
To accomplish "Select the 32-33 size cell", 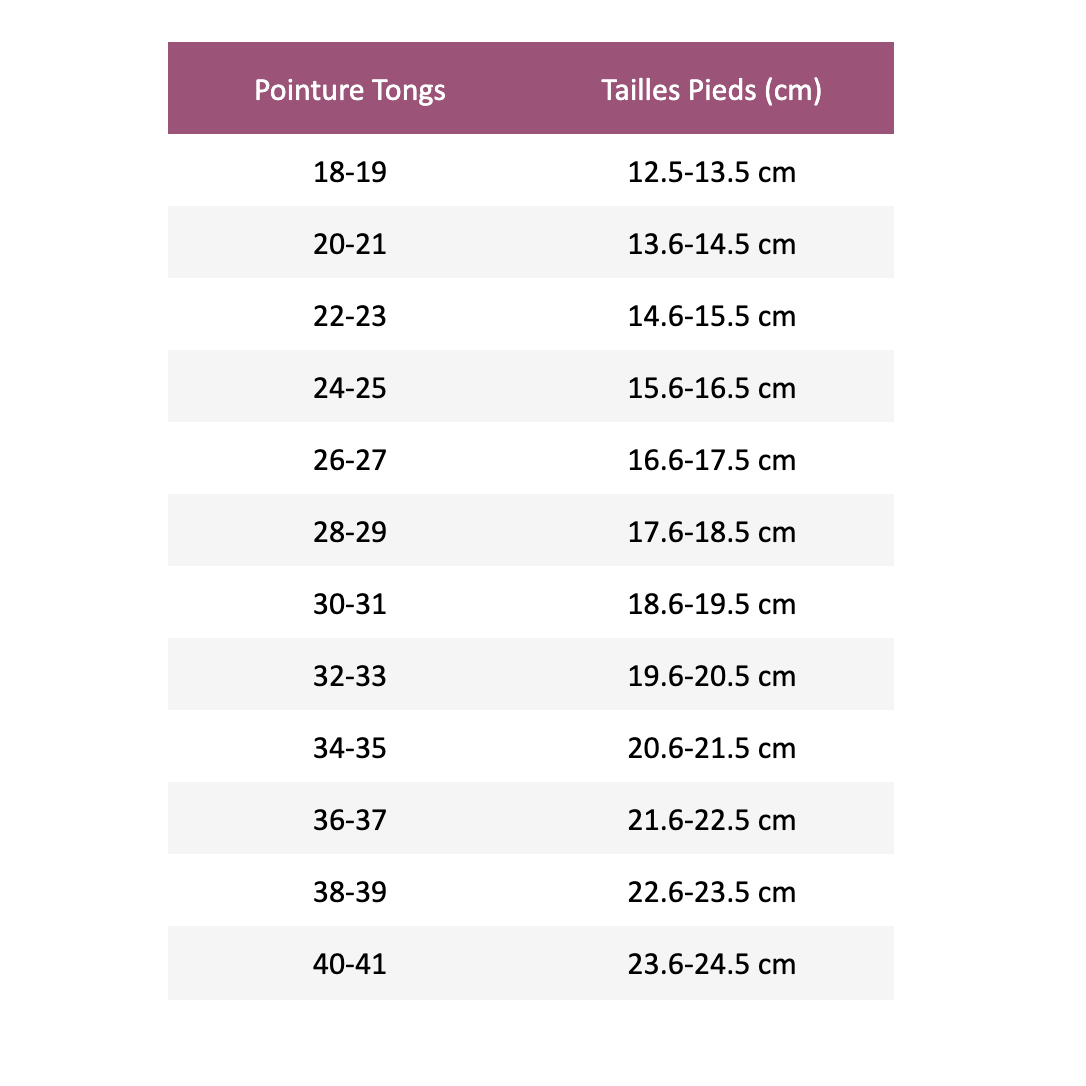I will pyautogui.click(x=350, y=676).
